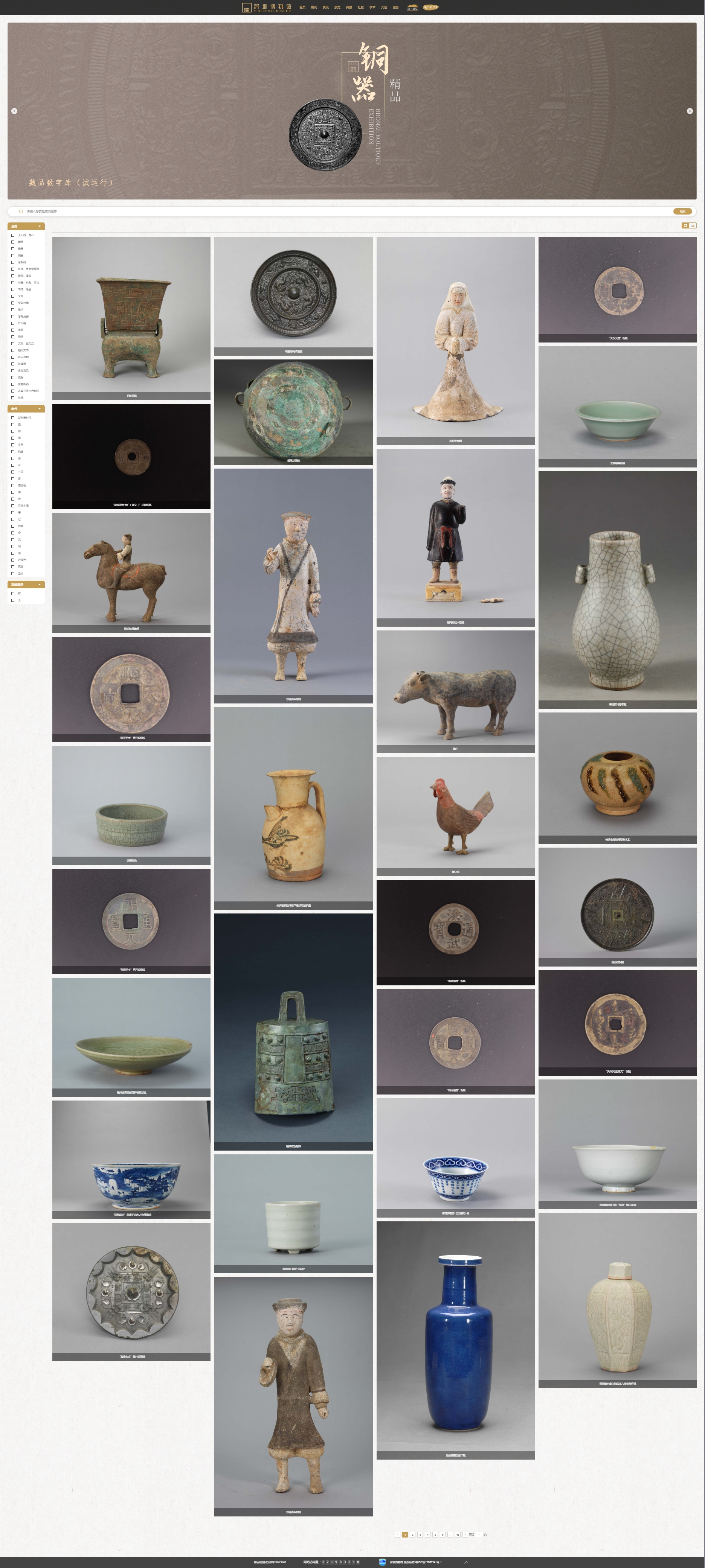705x1568 pixels.
Task: Open the blue vase thumbnail
Action: (455, 1340)
